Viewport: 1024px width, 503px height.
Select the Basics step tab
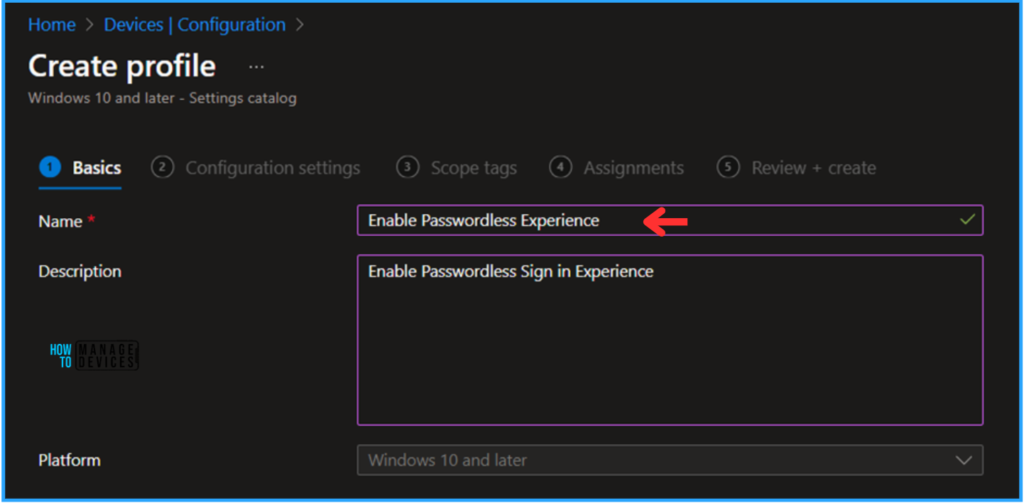[80, 168]
